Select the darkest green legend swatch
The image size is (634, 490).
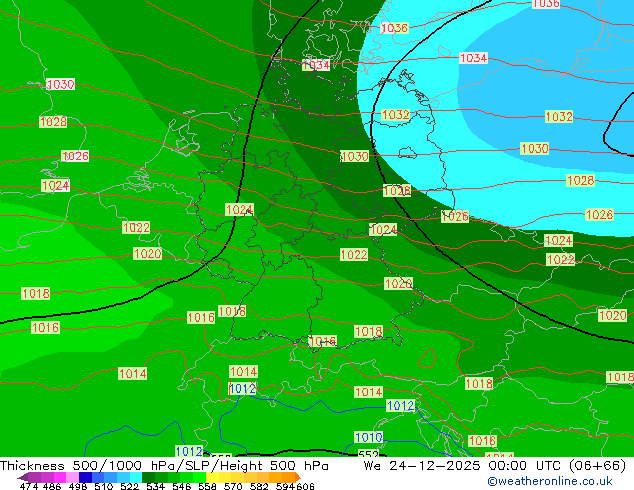click(x=148, y=477)
